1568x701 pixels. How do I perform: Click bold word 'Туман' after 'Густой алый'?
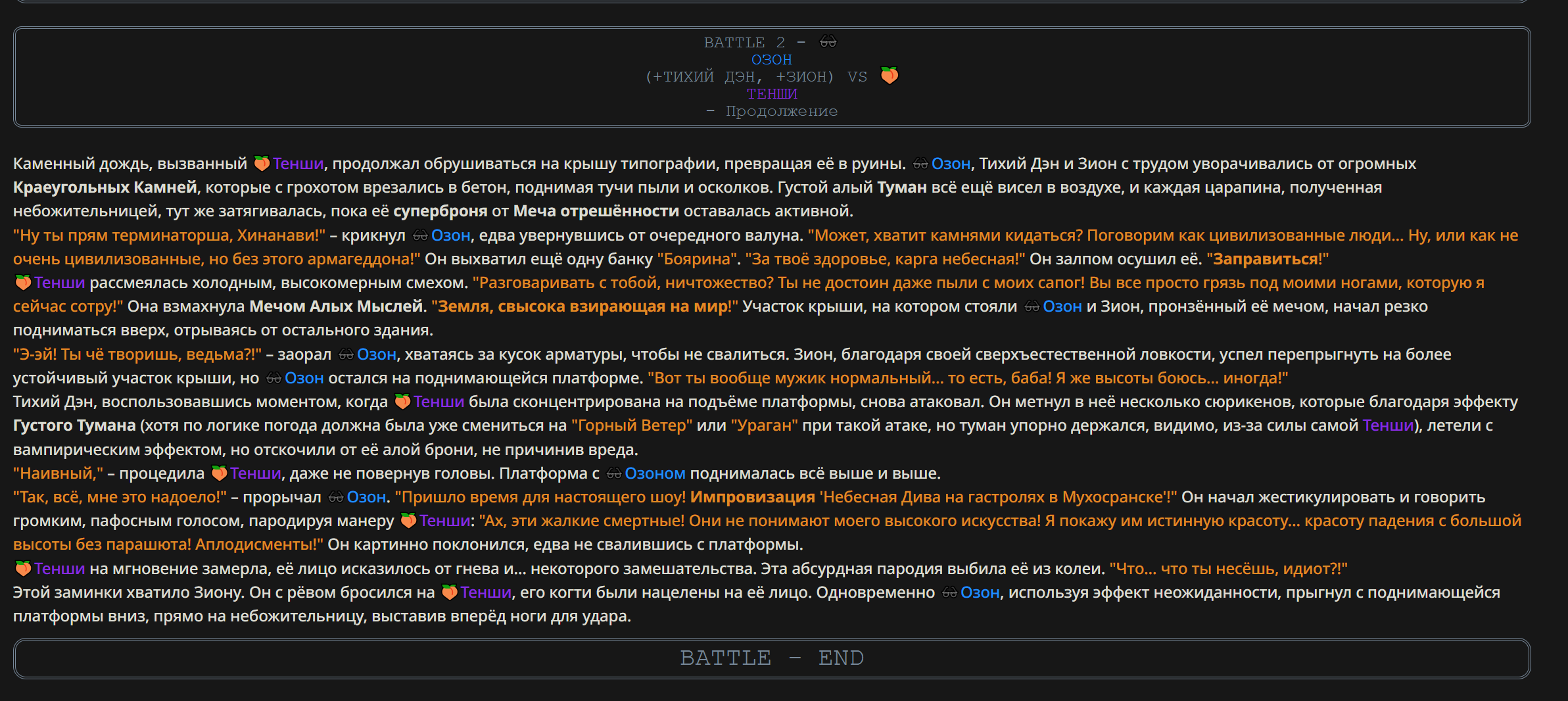[901, 187]
